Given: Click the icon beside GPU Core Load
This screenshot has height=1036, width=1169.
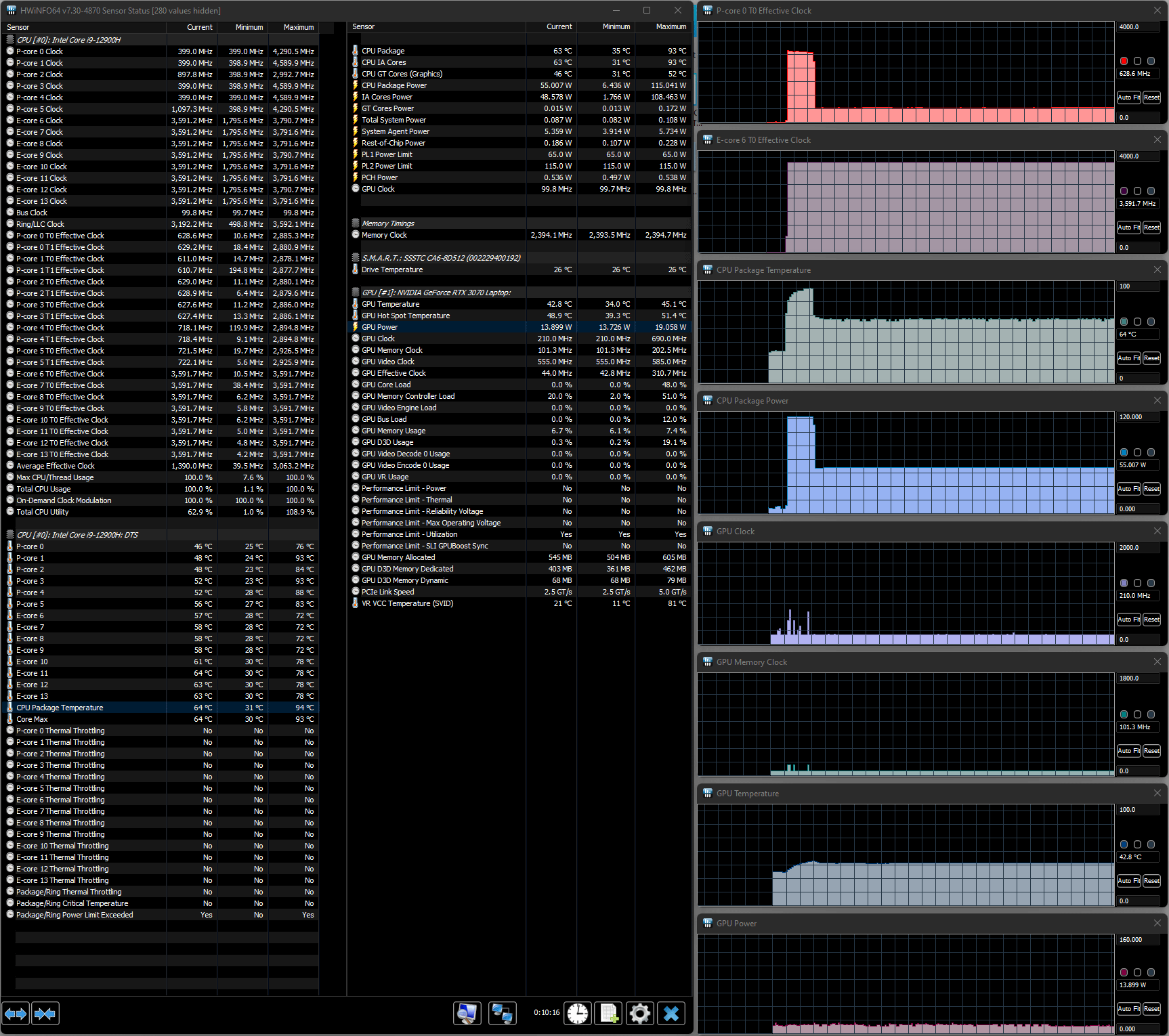Looking at the screenshot, I should (x=356, y=385).
